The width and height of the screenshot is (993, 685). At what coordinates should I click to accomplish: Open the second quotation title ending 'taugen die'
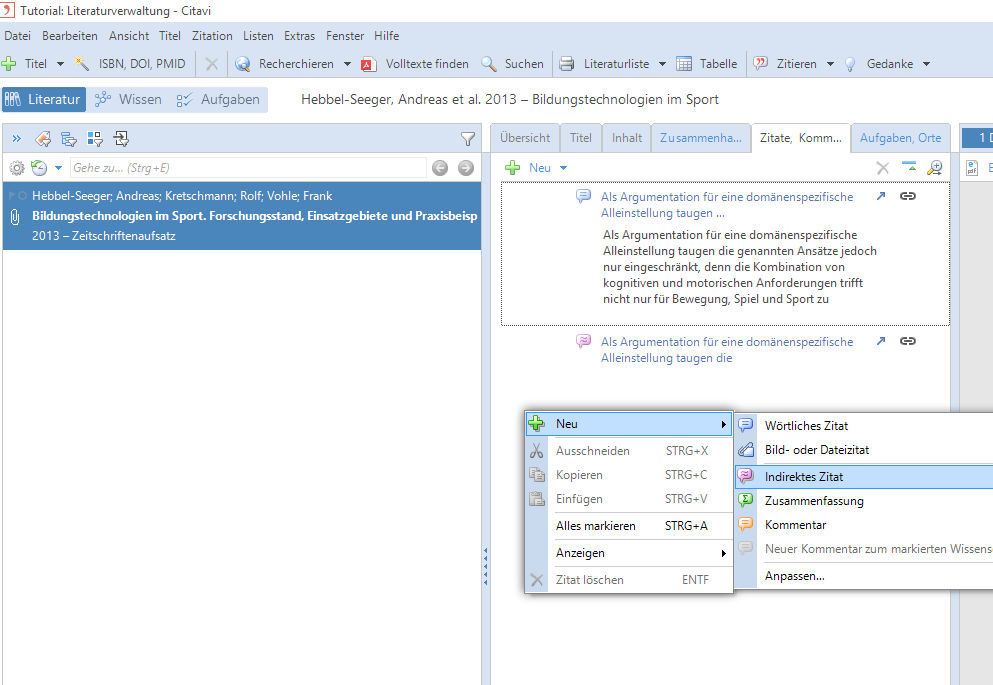pyautogui.click(x=727, y=350)
